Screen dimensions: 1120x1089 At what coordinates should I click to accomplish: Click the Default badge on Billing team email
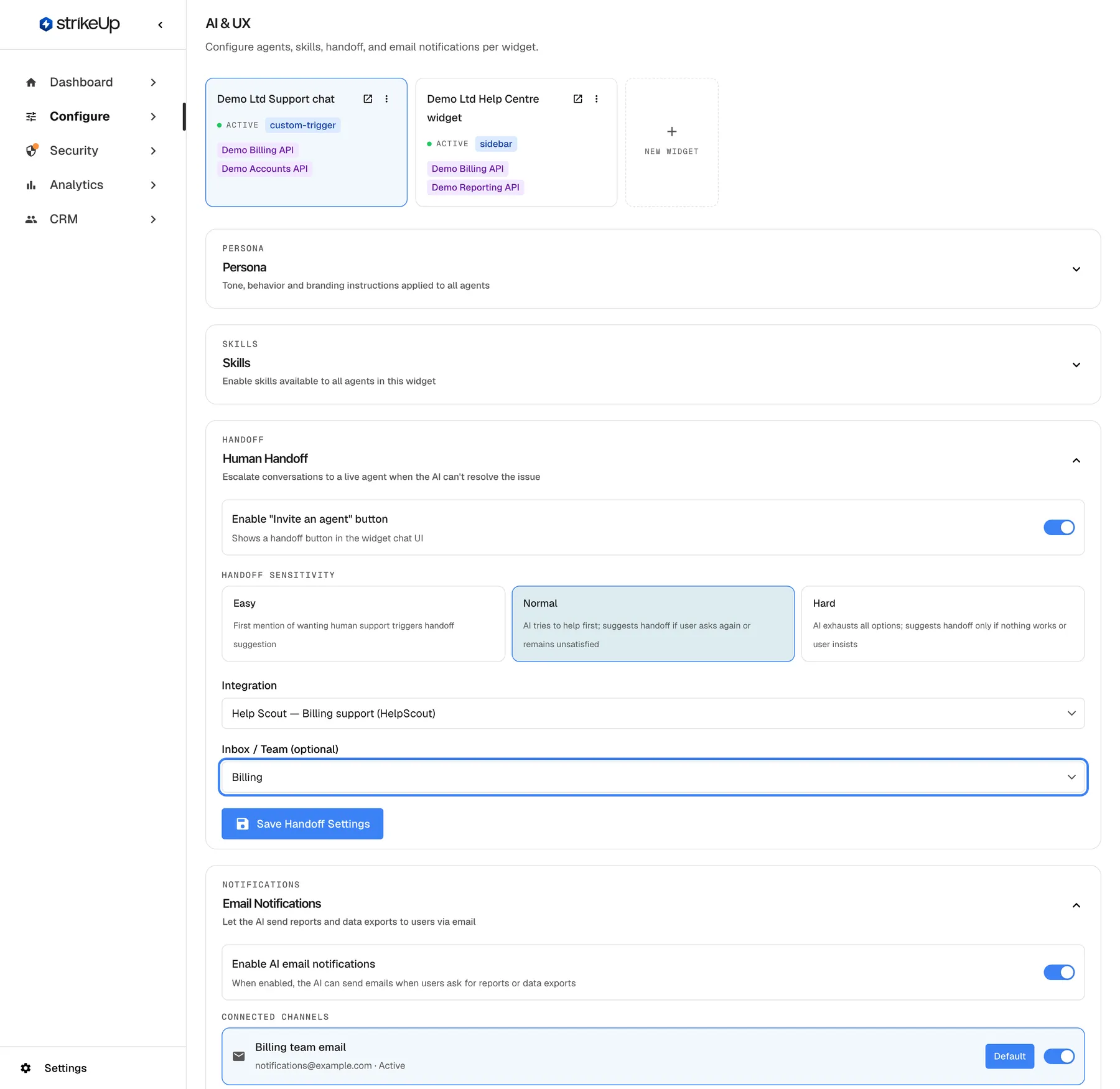(1009, 1056)
